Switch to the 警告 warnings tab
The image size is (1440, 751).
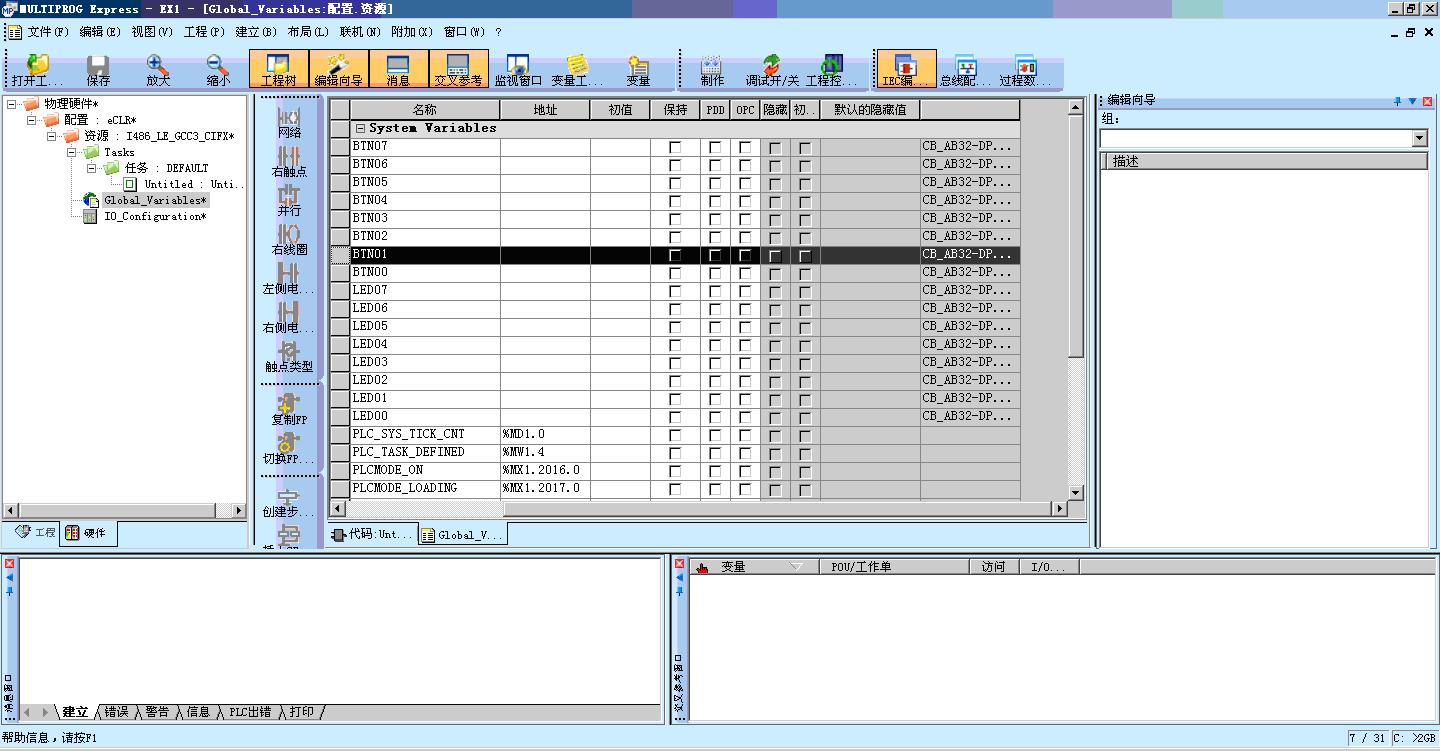(x=157, y=712)
